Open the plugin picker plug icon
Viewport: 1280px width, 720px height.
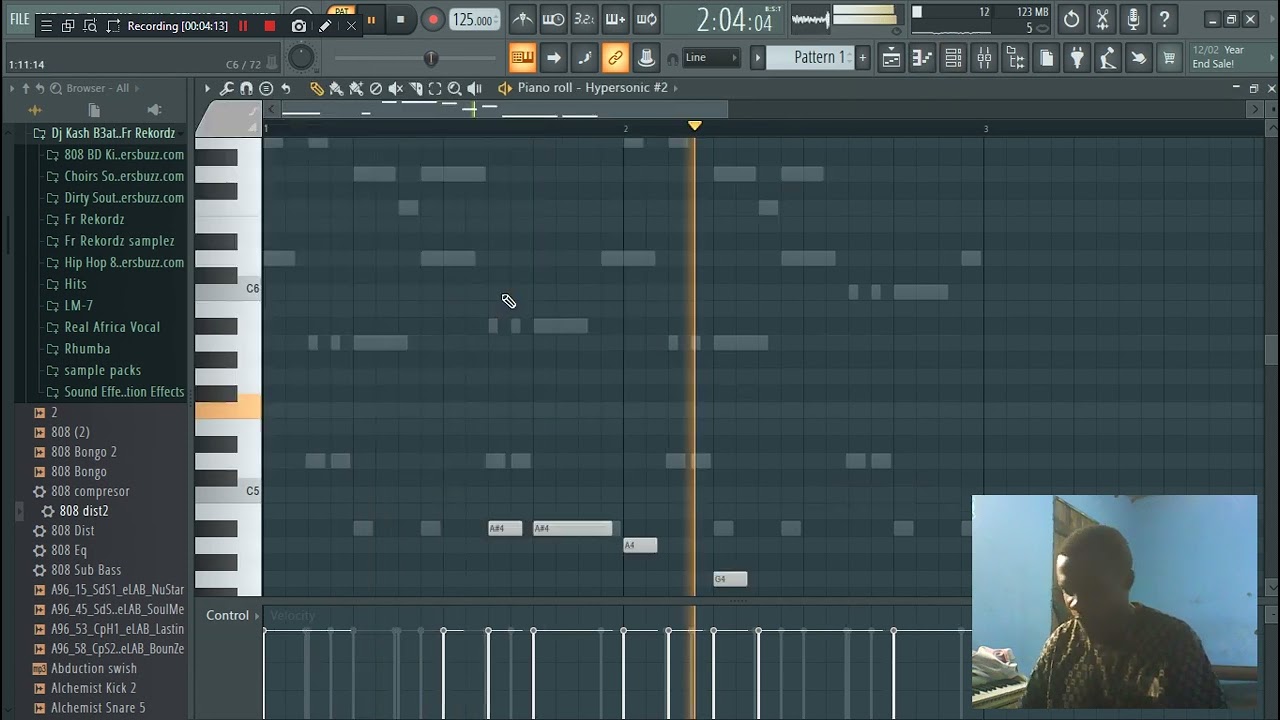coord(1077,58)
